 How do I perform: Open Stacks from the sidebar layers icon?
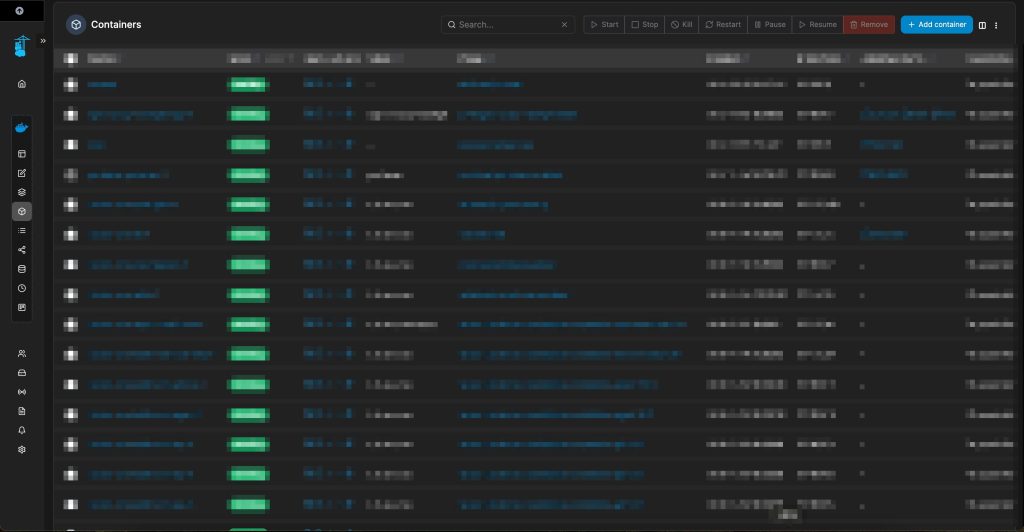[x=22, y=192]
